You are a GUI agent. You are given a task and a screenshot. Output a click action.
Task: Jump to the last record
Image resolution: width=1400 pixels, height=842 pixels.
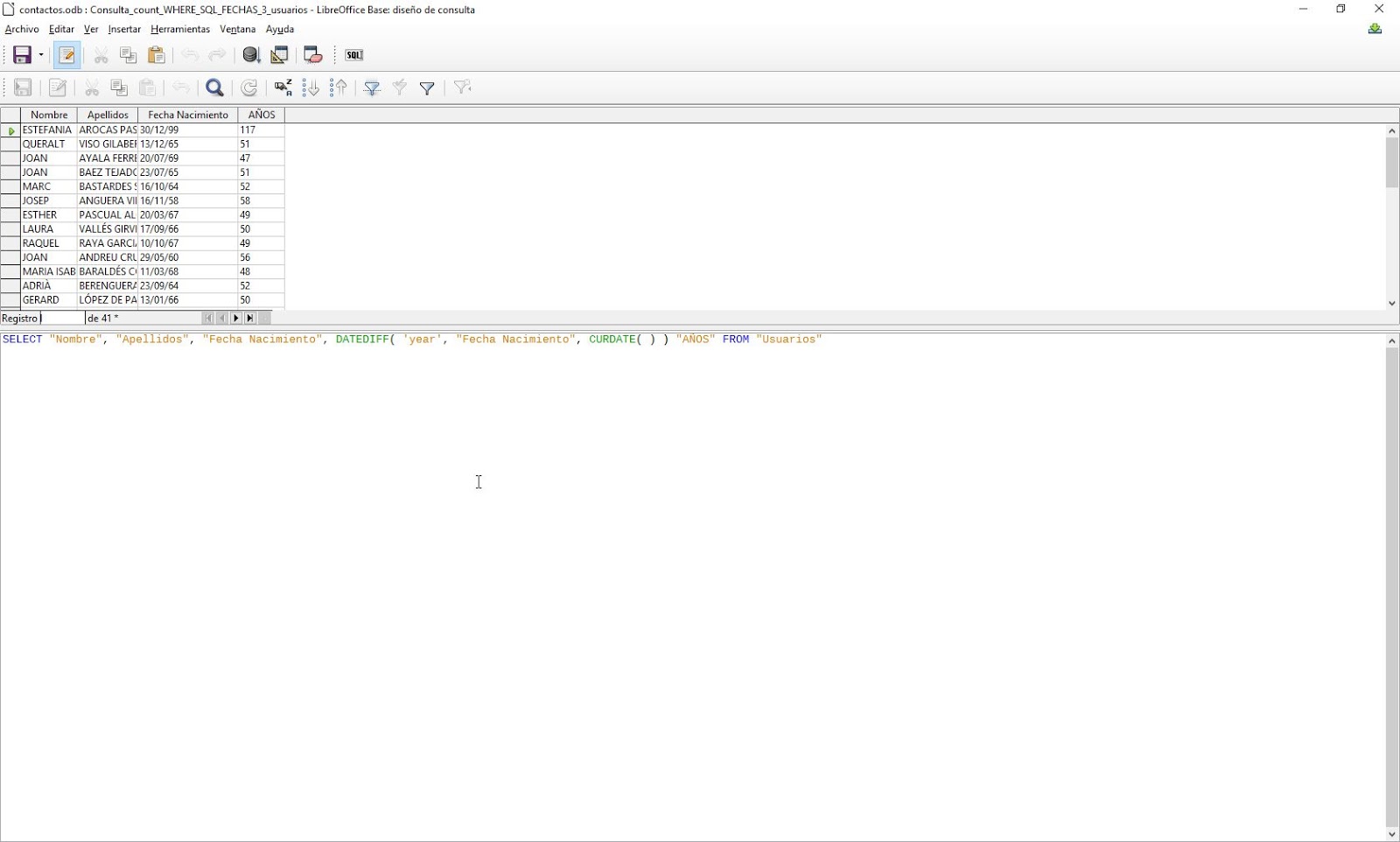point(251,318)
